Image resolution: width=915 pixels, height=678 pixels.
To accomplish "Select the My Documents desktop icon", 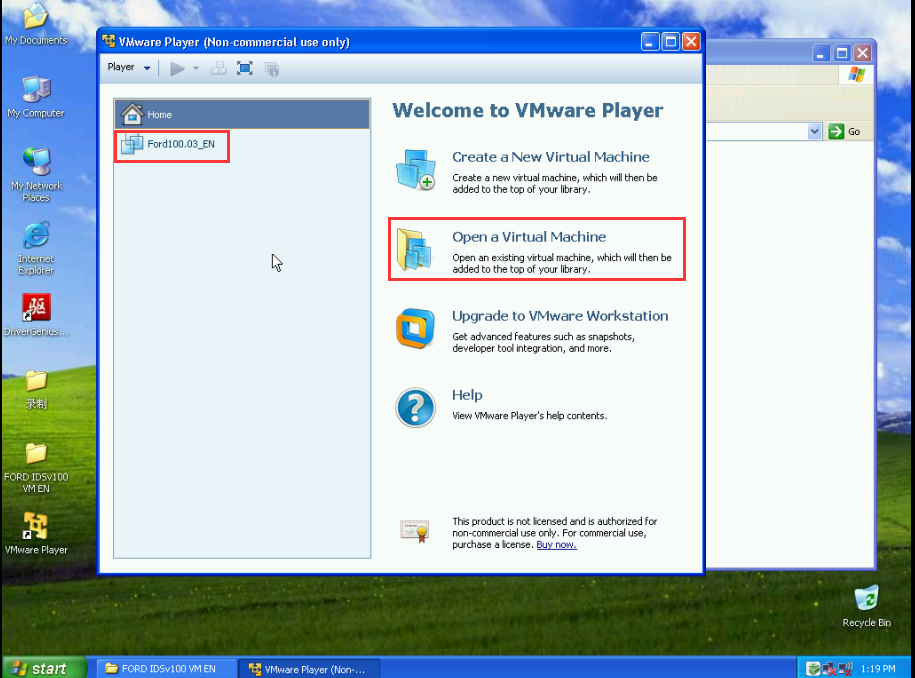I will pyautogui.click(x=36, y=24).
